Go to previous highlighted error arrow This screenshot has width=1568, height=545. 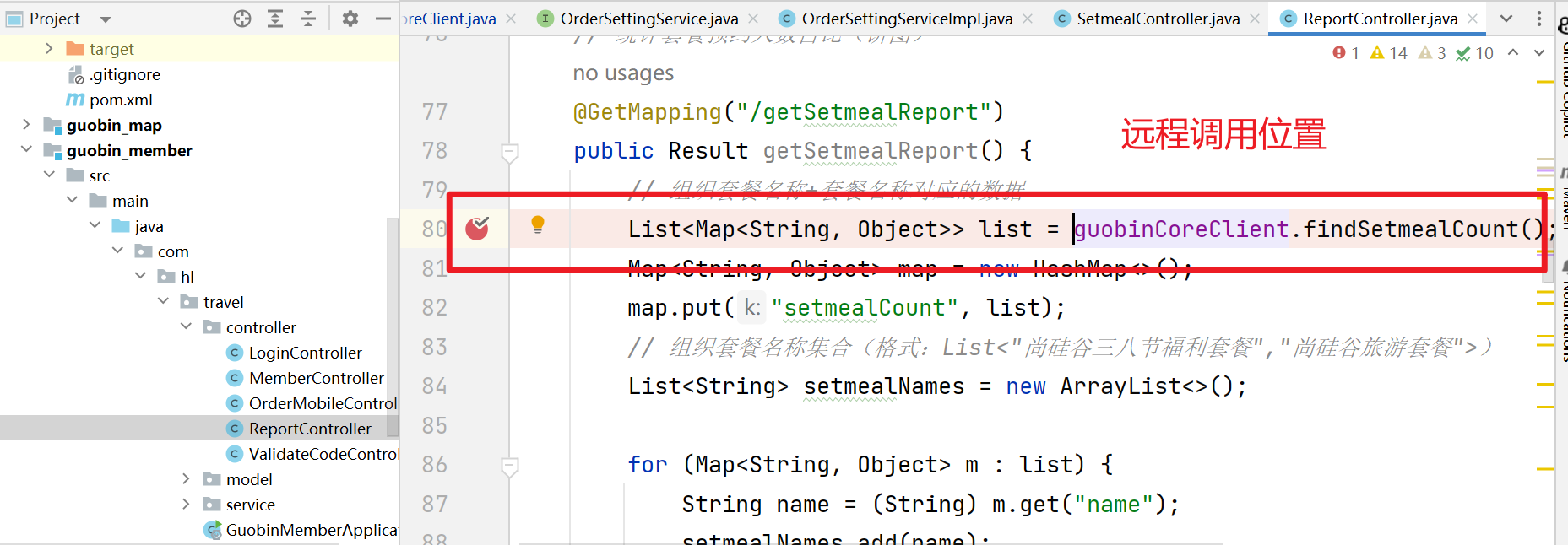point(1513,53)
